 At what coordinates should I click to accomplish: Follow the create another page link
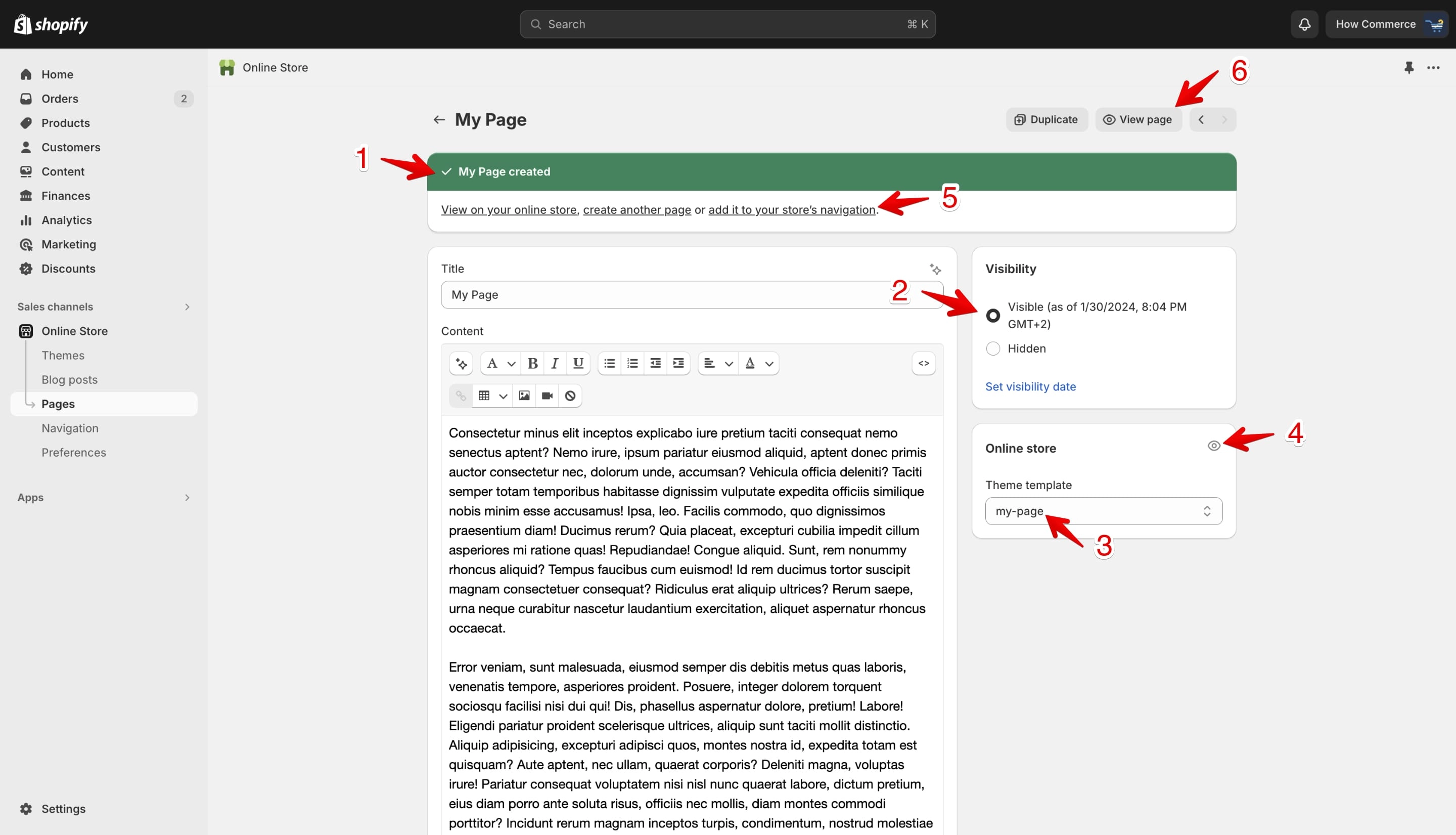pyautogui.click(x=637, y=210)
